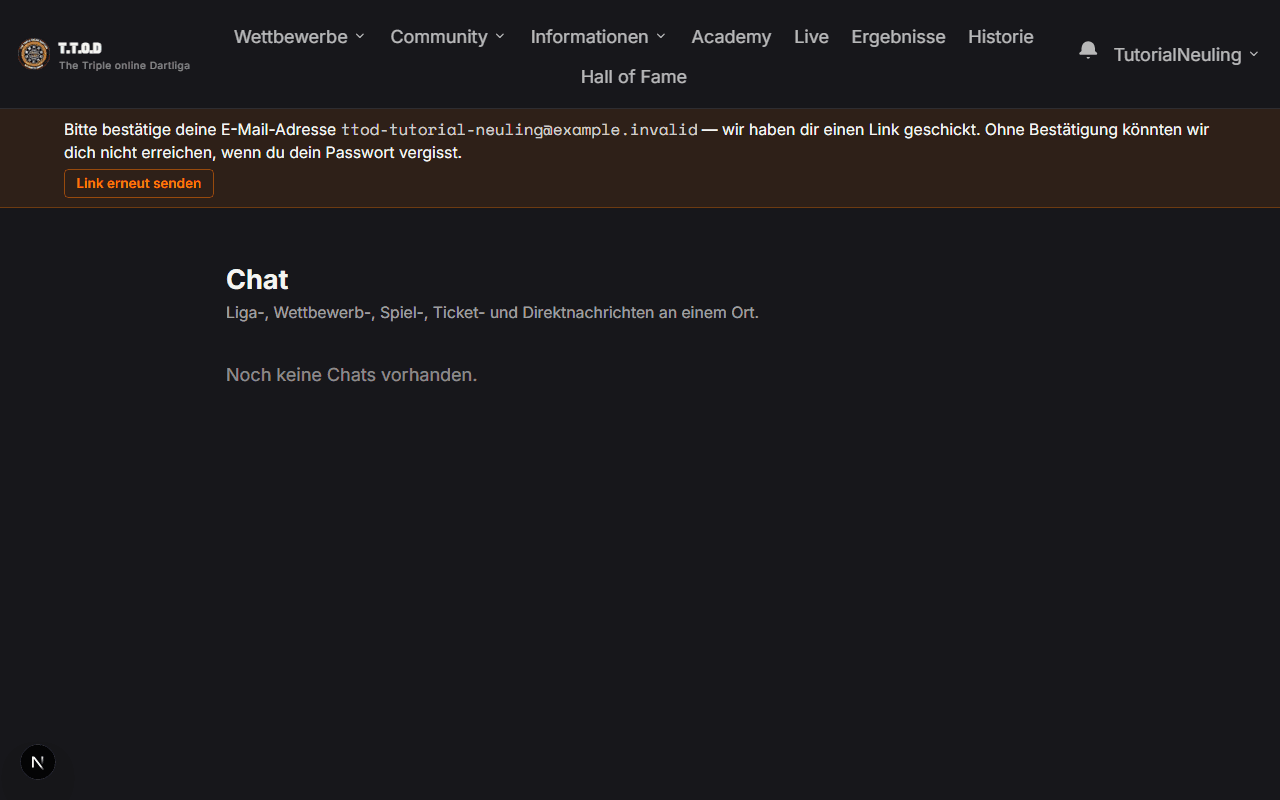Screen dimensions: 1280x800
Task: Open the Live page
Action: [x=811, y=37]
